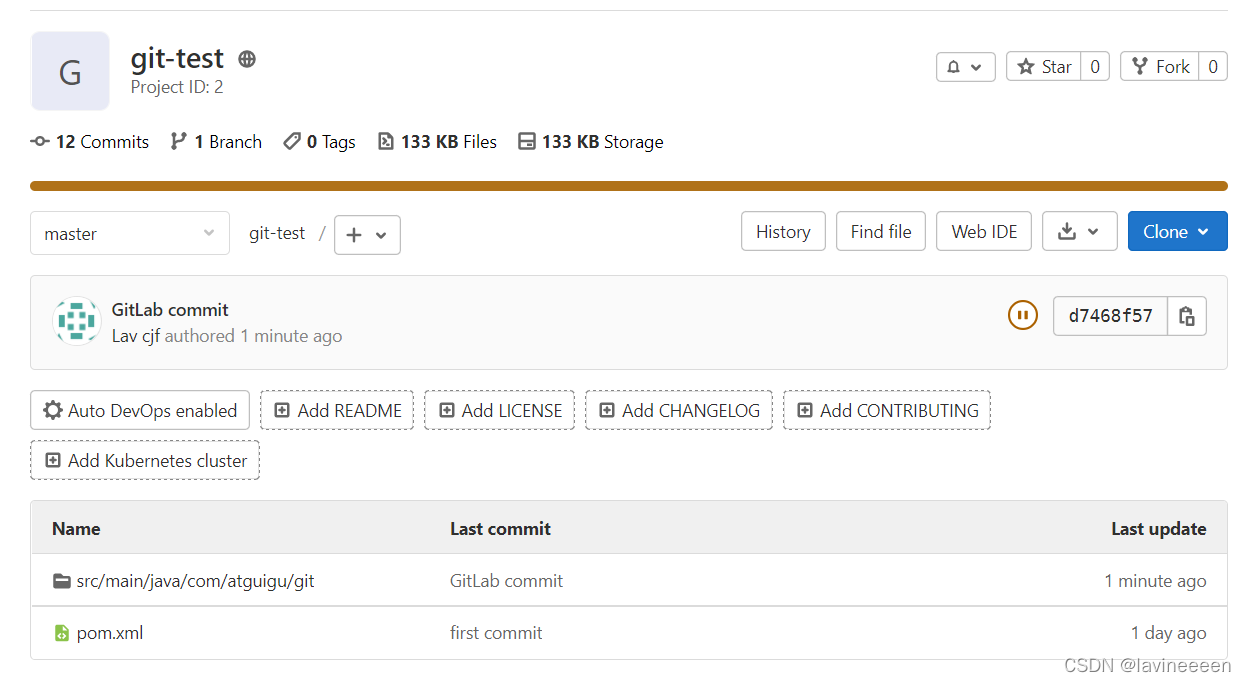
Task: Open the first commit link
Action: [496, 633]
